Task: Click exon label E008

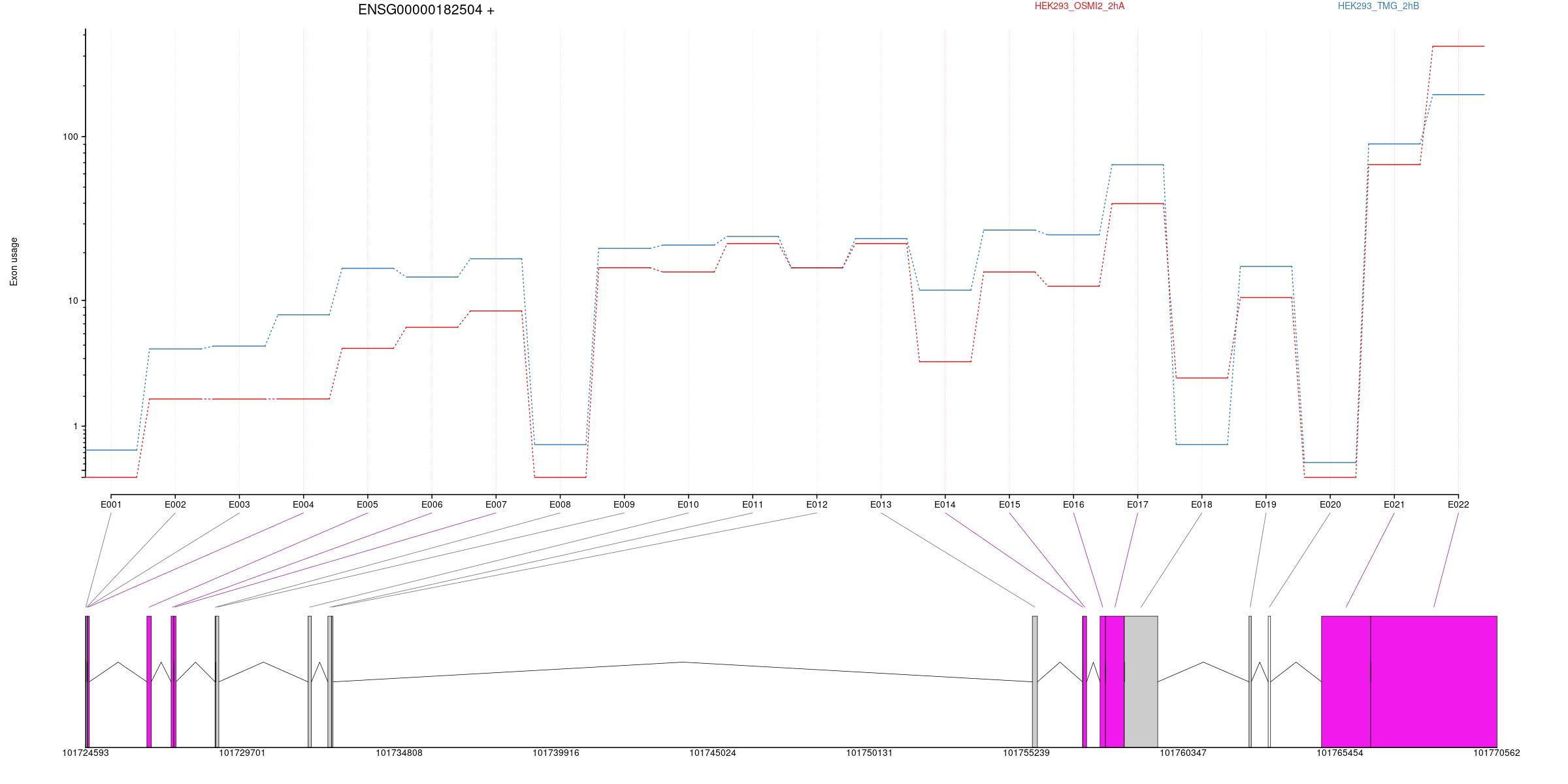Action: pyautogui.click(x=560, y=504)
